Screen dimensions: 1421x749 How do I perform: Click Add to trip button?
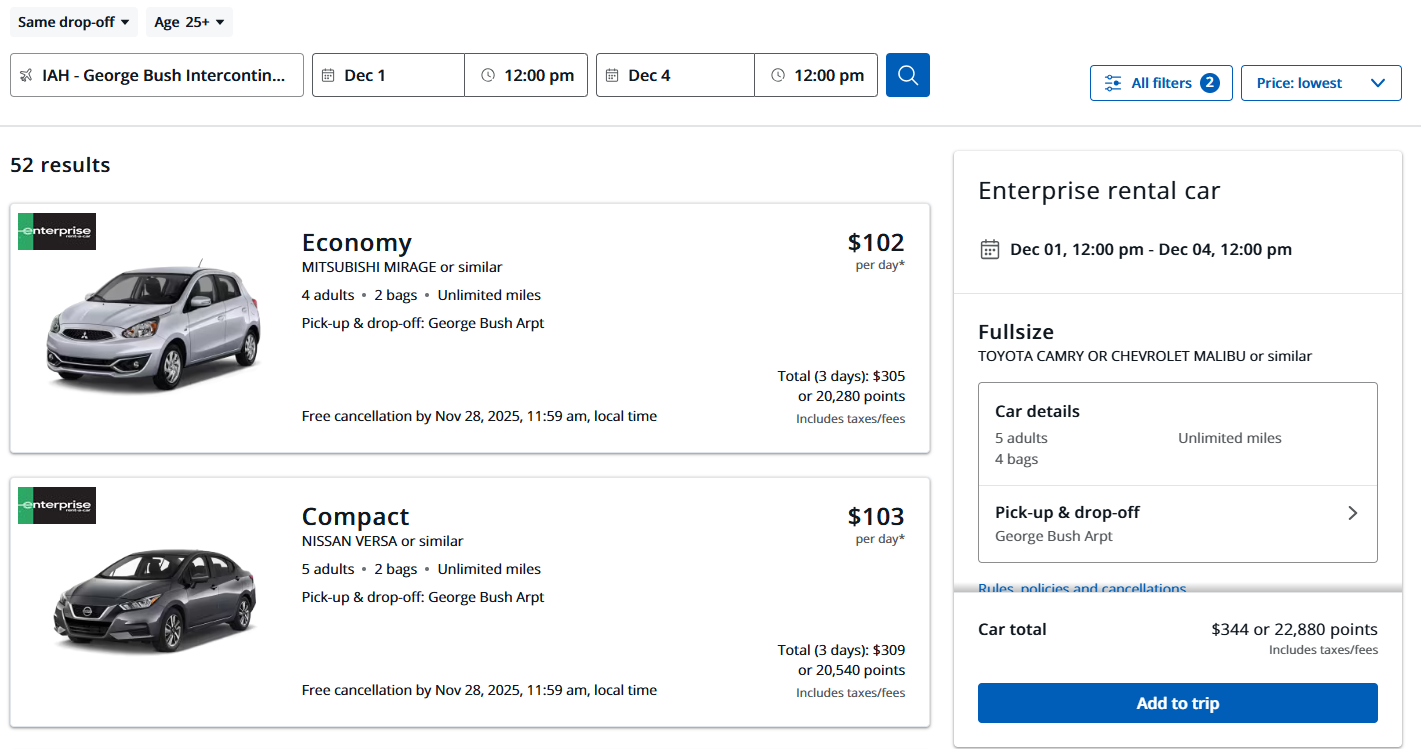[x=1178, y=703]
